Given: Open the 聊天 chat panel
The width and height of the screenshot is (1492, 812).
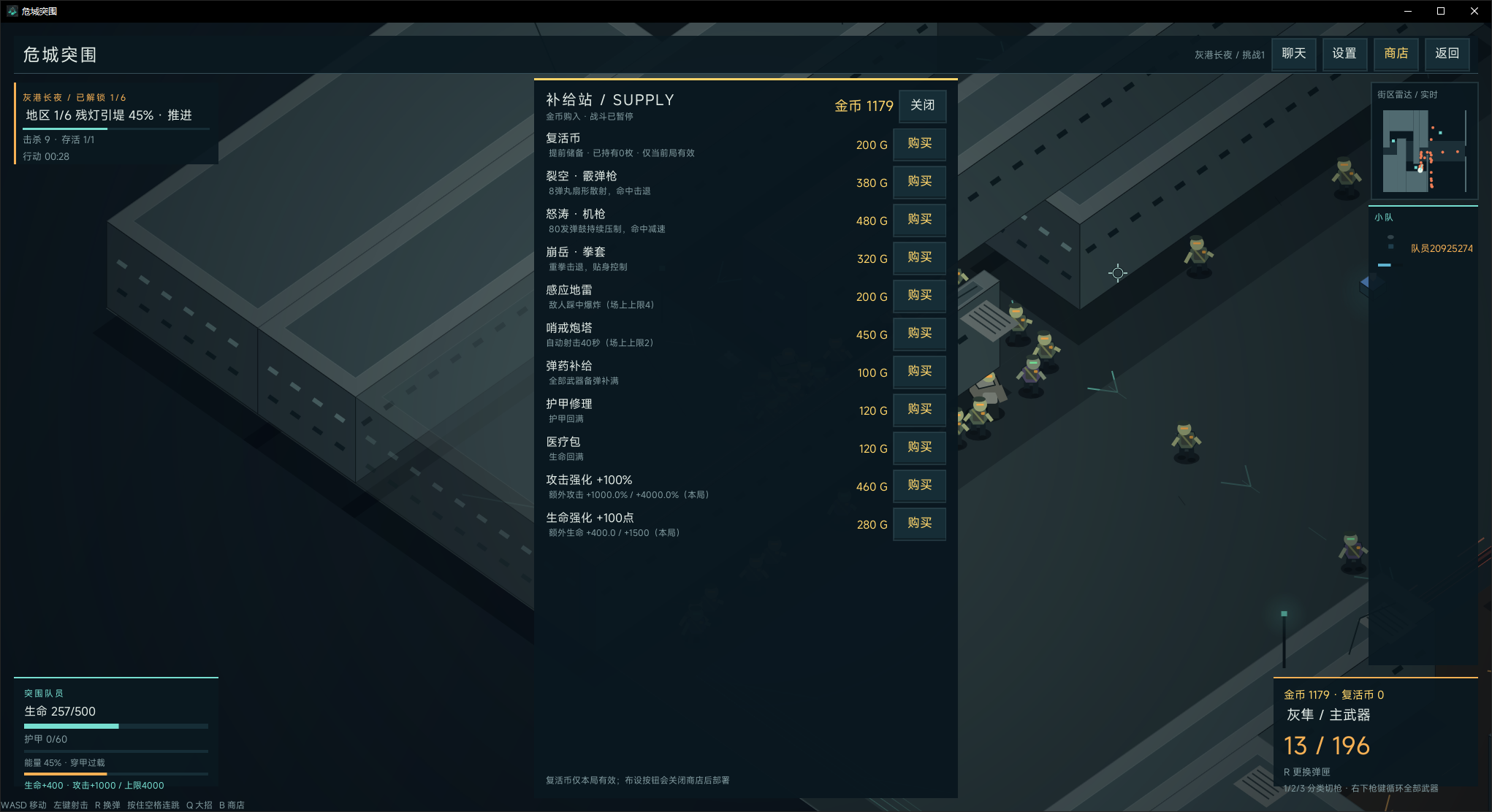Looking at the screenshot, I should [1294, 54].
